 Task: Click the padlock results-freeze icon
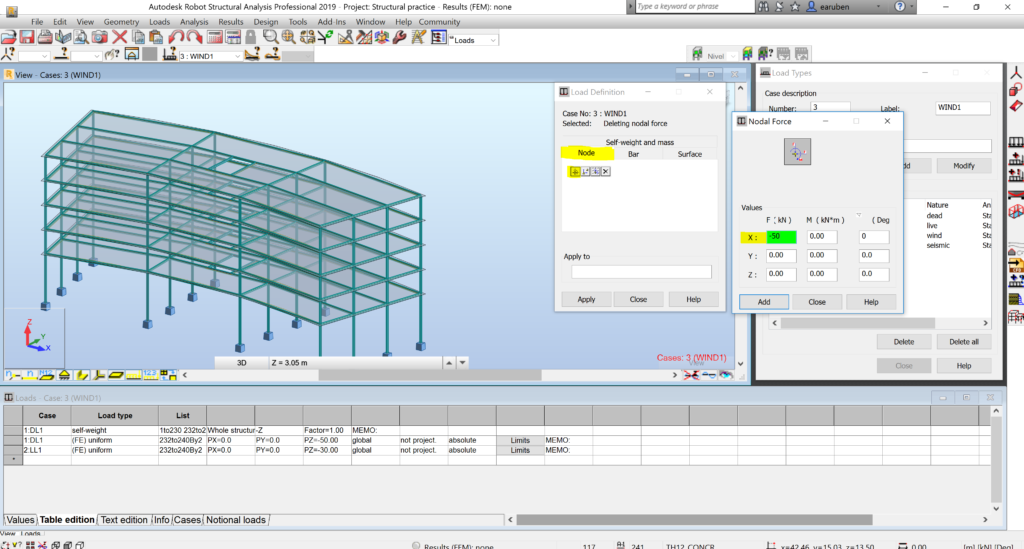[251, 38]
